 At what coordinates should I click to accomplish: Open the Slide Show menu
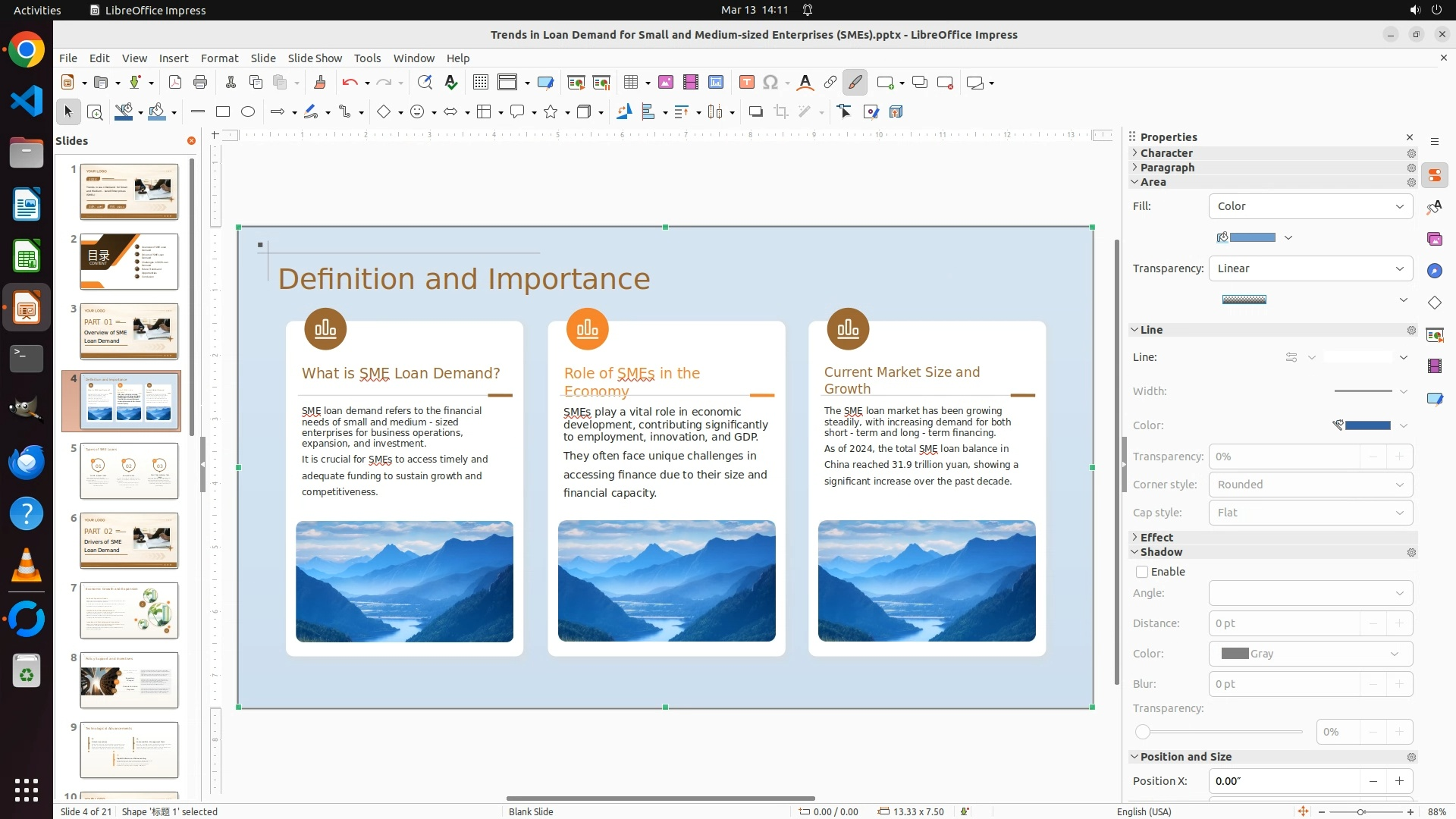pos(315,58)
